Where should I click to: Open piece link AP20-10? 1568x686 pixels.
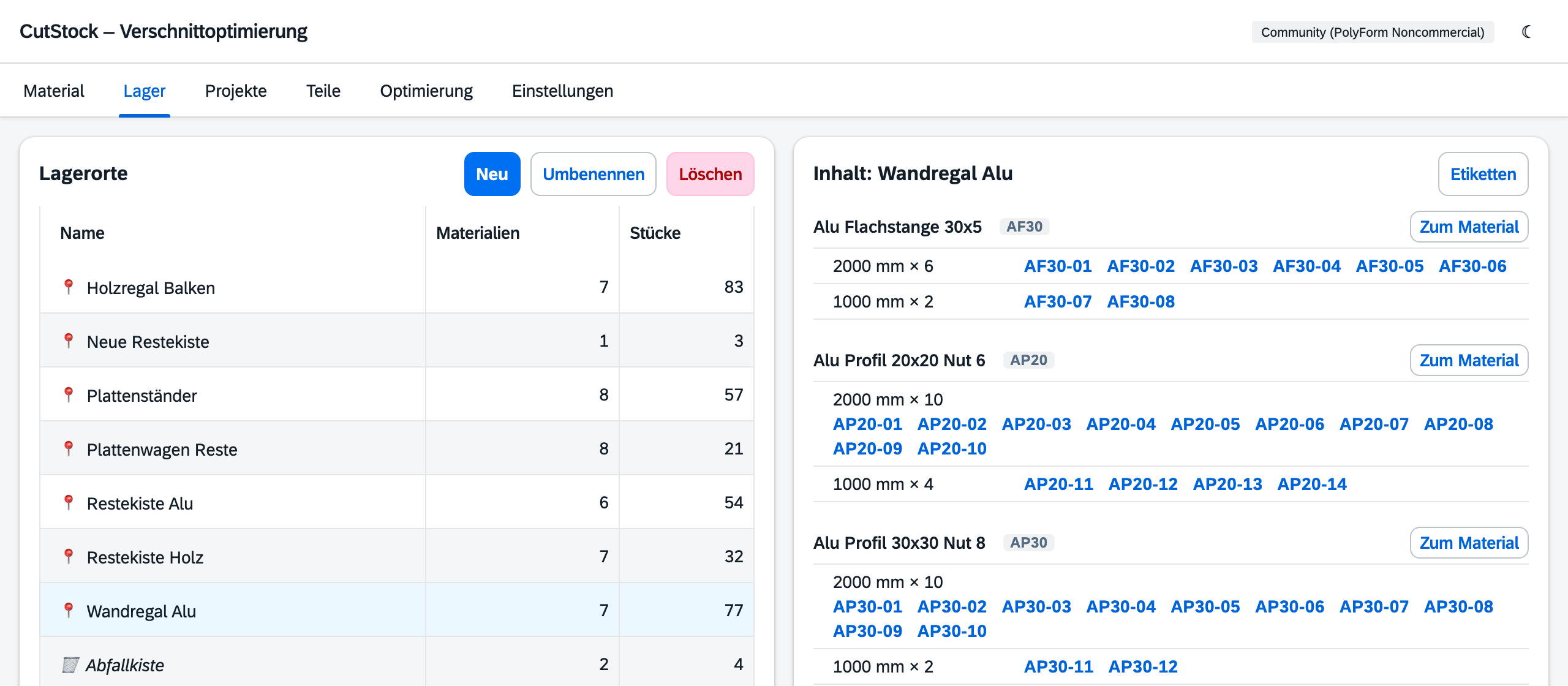952,448
